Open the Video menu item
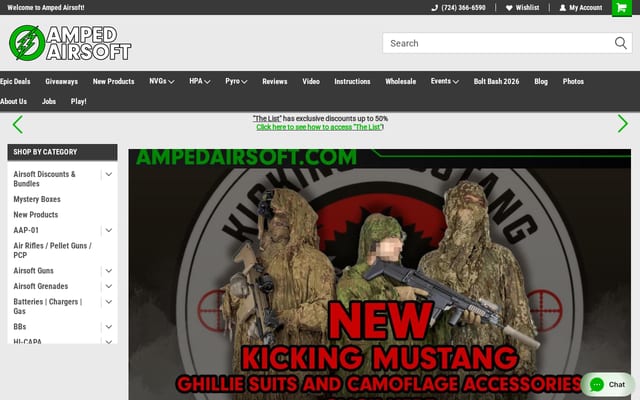The width and height of the screenshot is (640, 400). pyautogui.click(x=311, y=81)
